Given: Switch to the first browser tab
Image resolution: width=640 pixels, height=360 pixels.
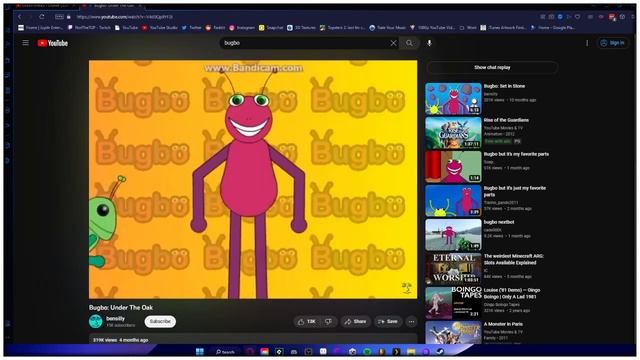Looking at the screenshot, I should [45, 6].
